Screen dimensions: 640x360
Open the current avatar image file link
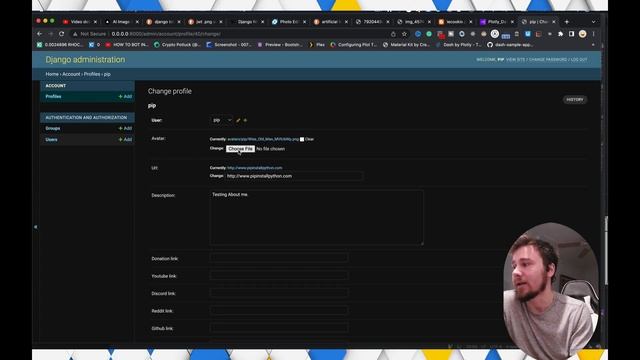click(263, 139)
